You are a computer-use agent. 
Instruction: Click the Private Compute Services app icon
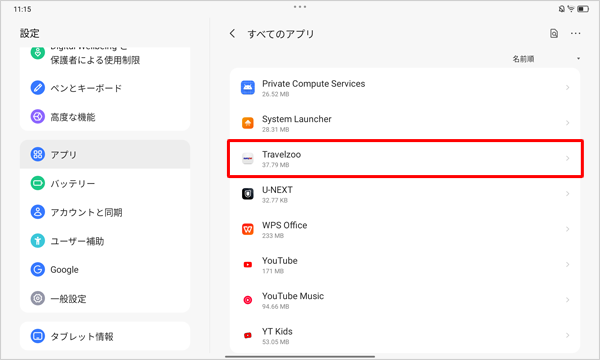tap(248, 88)
